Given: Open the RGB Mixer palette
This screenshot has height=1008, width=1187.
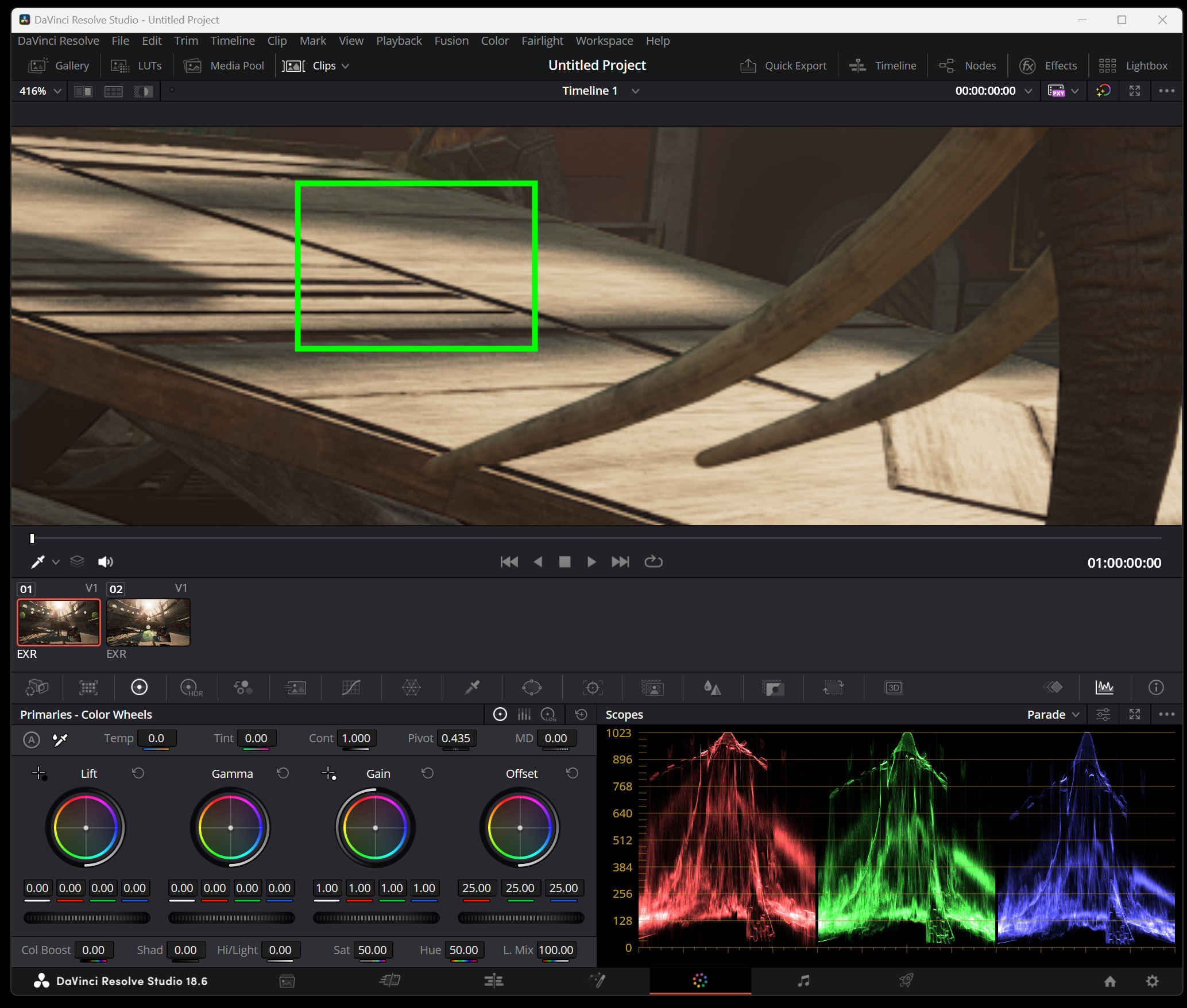Looking at the screenshot, I should [x=242, y=687].
